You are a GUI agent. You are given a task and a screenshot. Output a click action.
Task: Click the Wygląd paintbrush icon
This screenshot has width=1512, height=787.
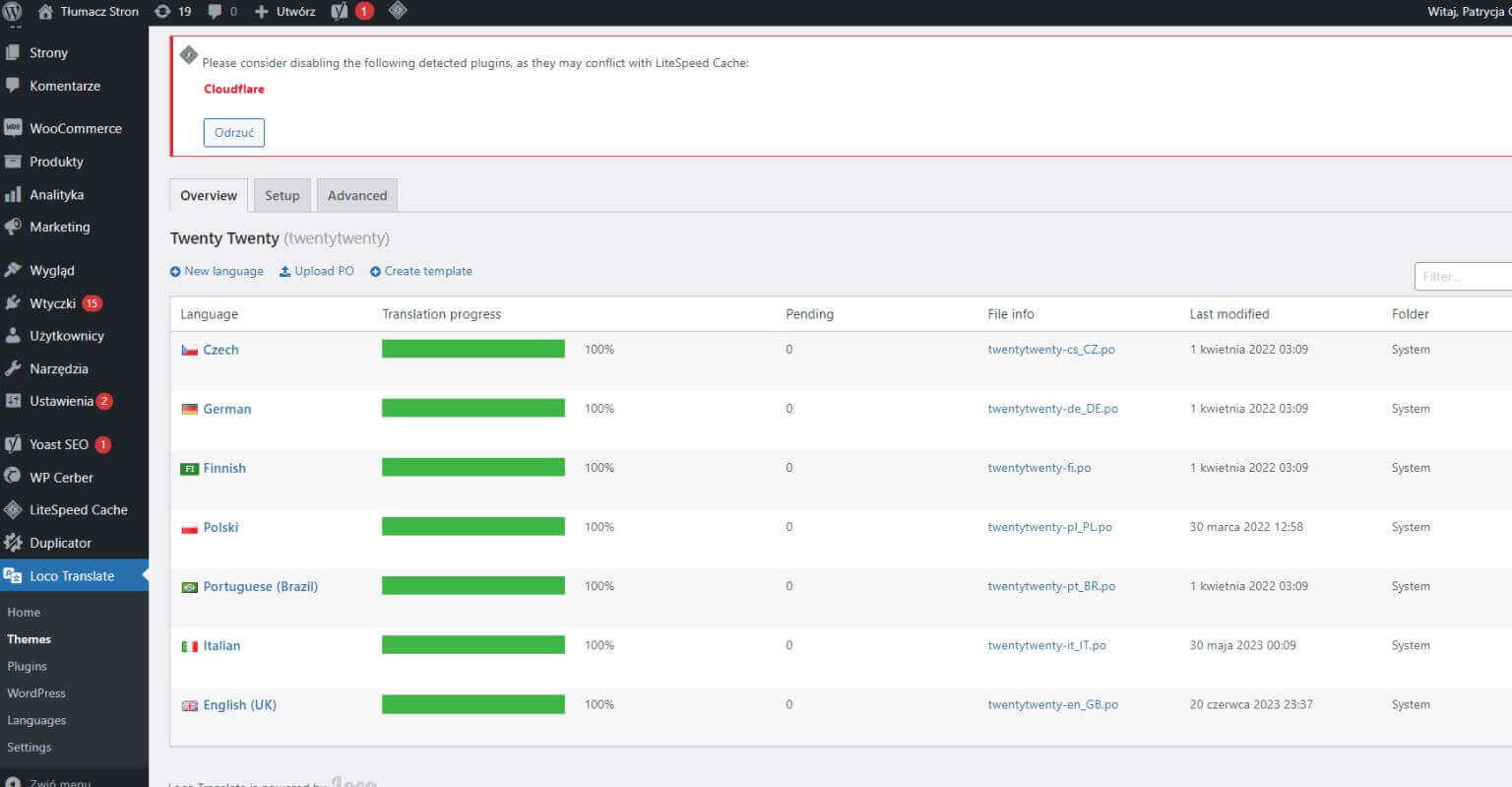[x=13, y=270]
